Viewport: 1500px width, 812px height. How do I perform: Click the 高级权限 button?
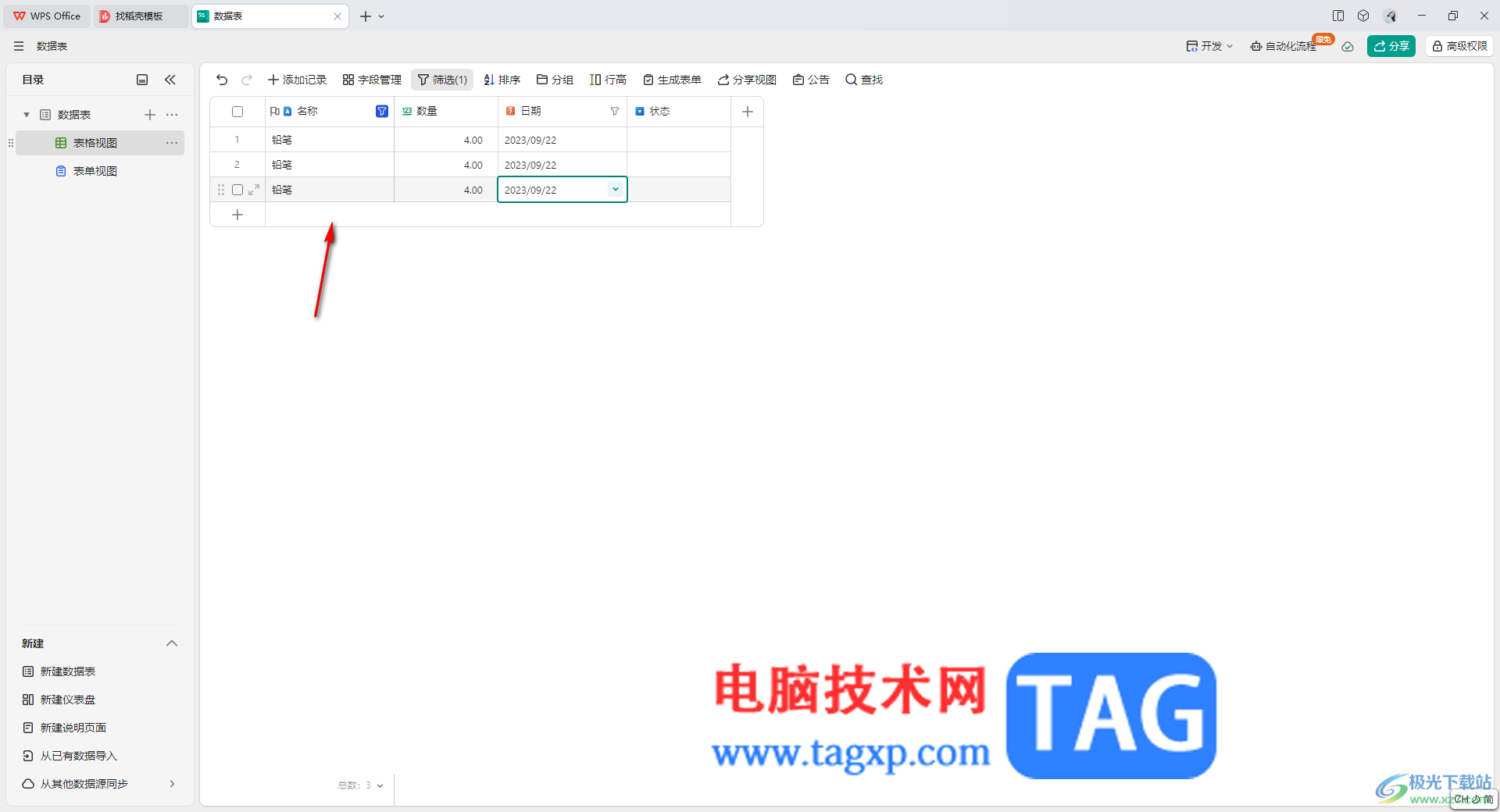coord(1459,46)
